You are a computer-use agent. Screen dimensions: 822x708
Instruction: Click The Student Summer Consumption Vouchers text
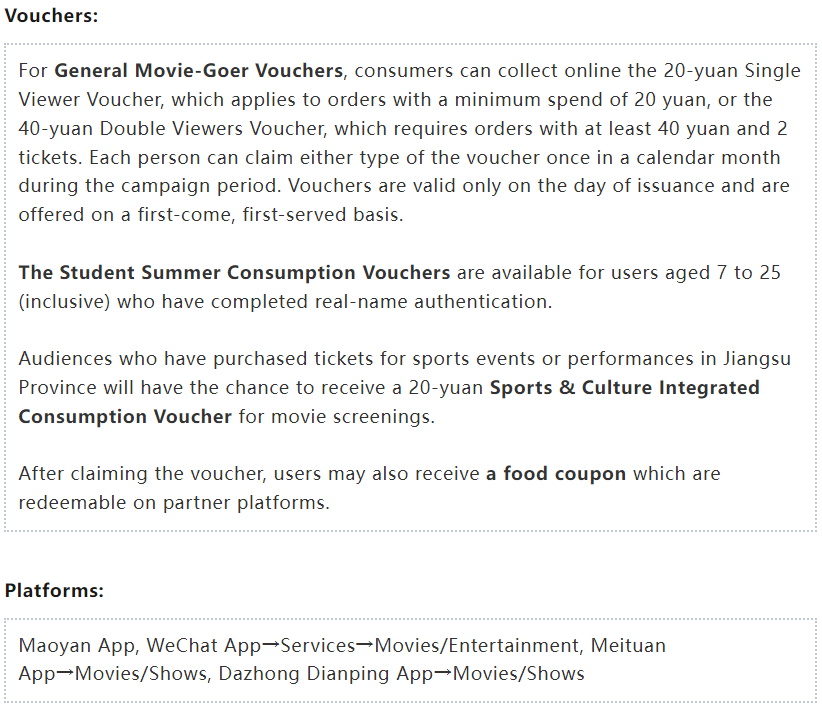pyautogui.click(x=234, y=273)
